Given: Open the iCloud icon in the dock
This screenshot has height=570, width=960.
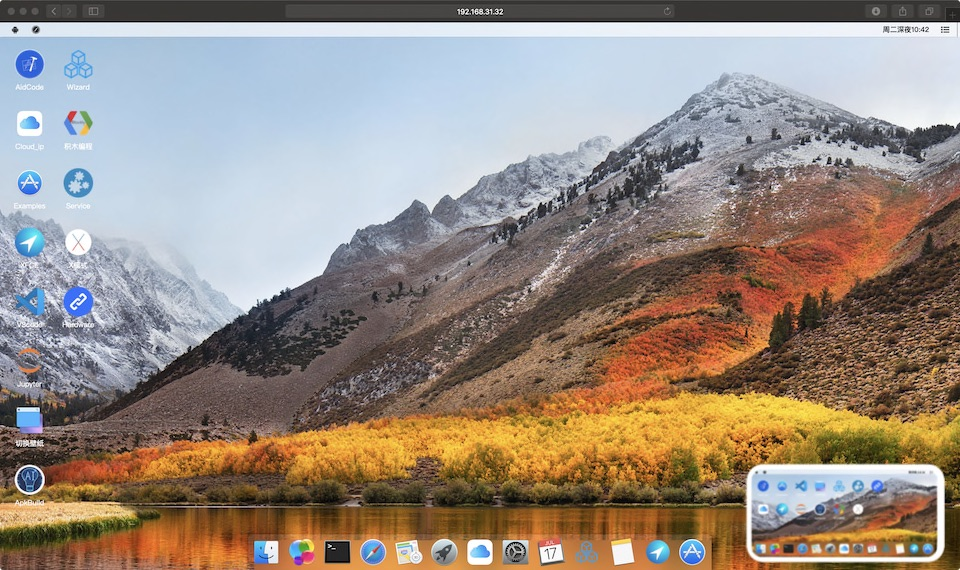Looking at the screenshot, I should [x=479, y=552].
